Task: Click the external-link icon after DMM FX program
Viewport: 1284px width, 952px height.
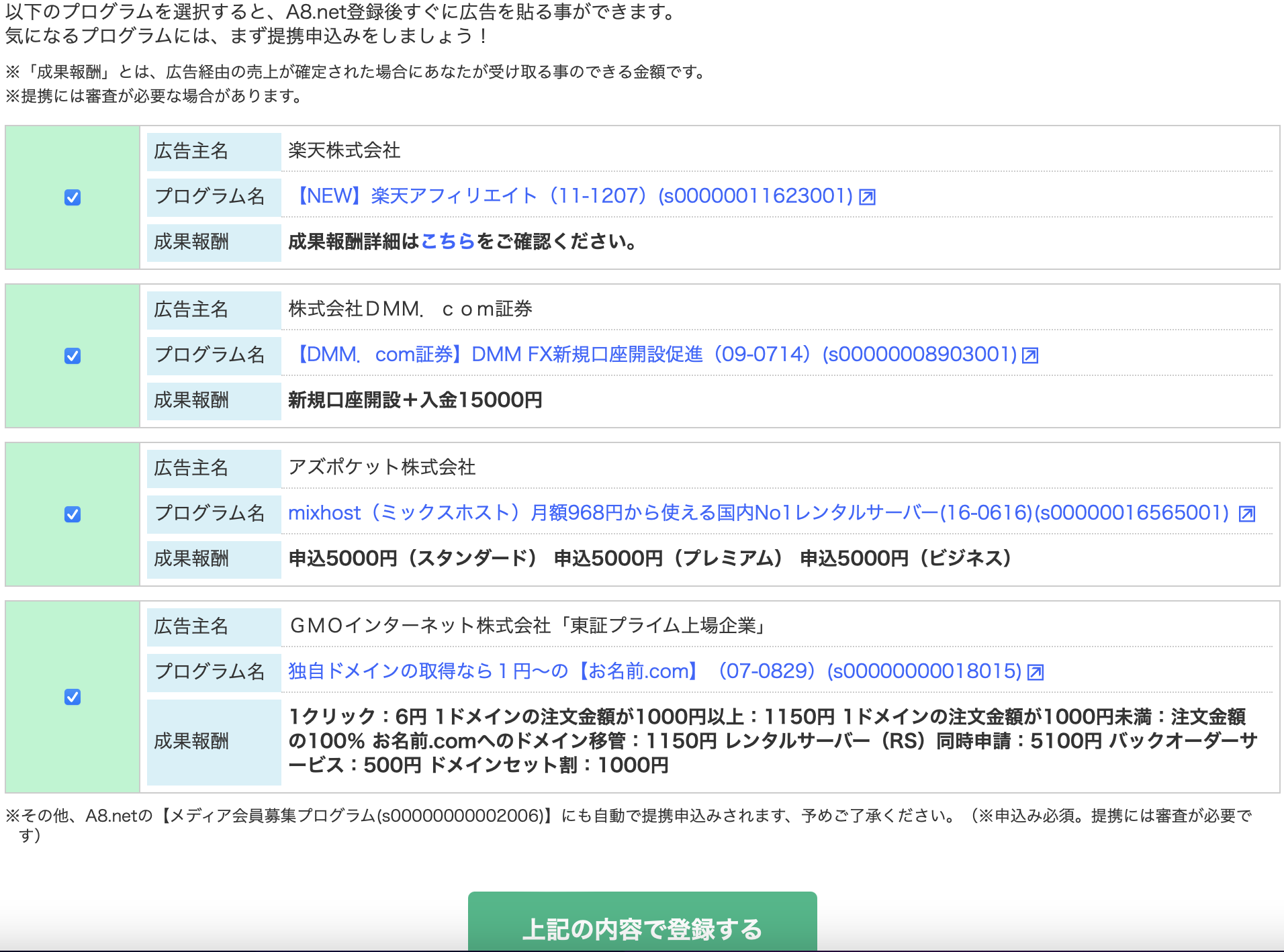Action: tap(1030, 356)
